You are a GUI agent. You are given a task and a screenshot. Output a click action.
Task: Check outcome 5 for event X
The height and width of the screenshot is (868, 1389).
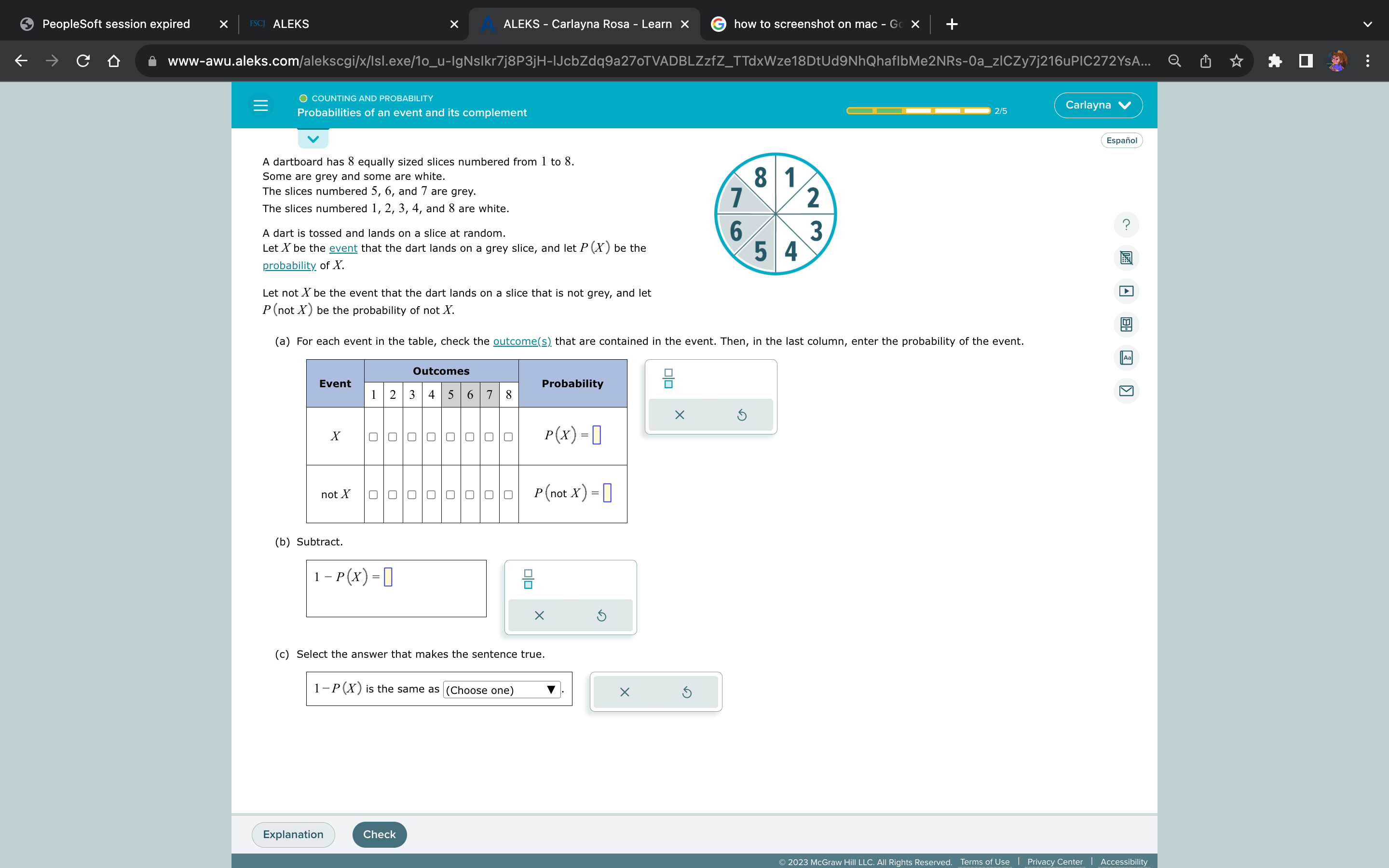(x=450, y=437)
